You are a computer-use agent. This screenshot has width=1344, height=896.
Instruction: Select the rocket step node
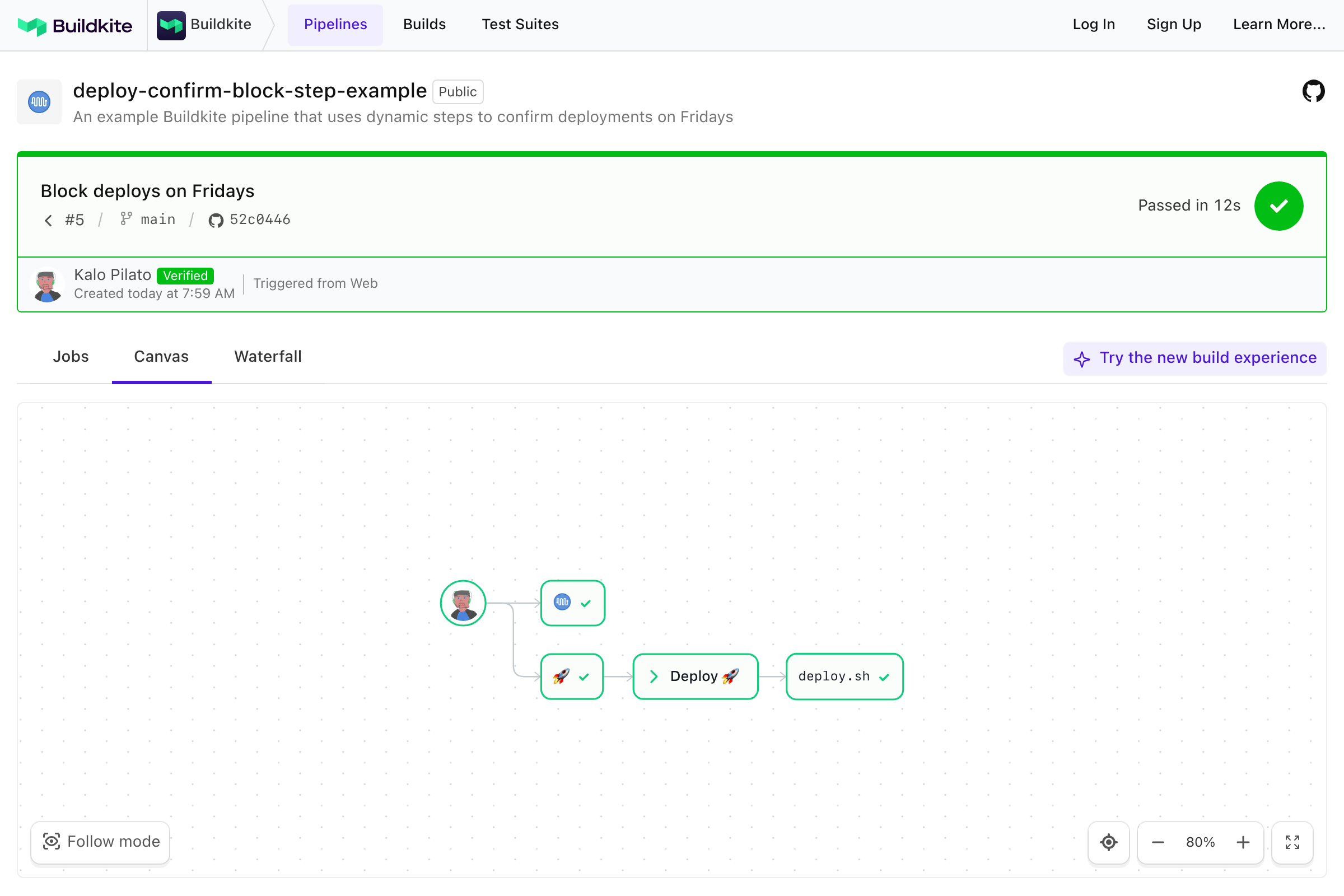pyautogui.click(x=571, y=676)
